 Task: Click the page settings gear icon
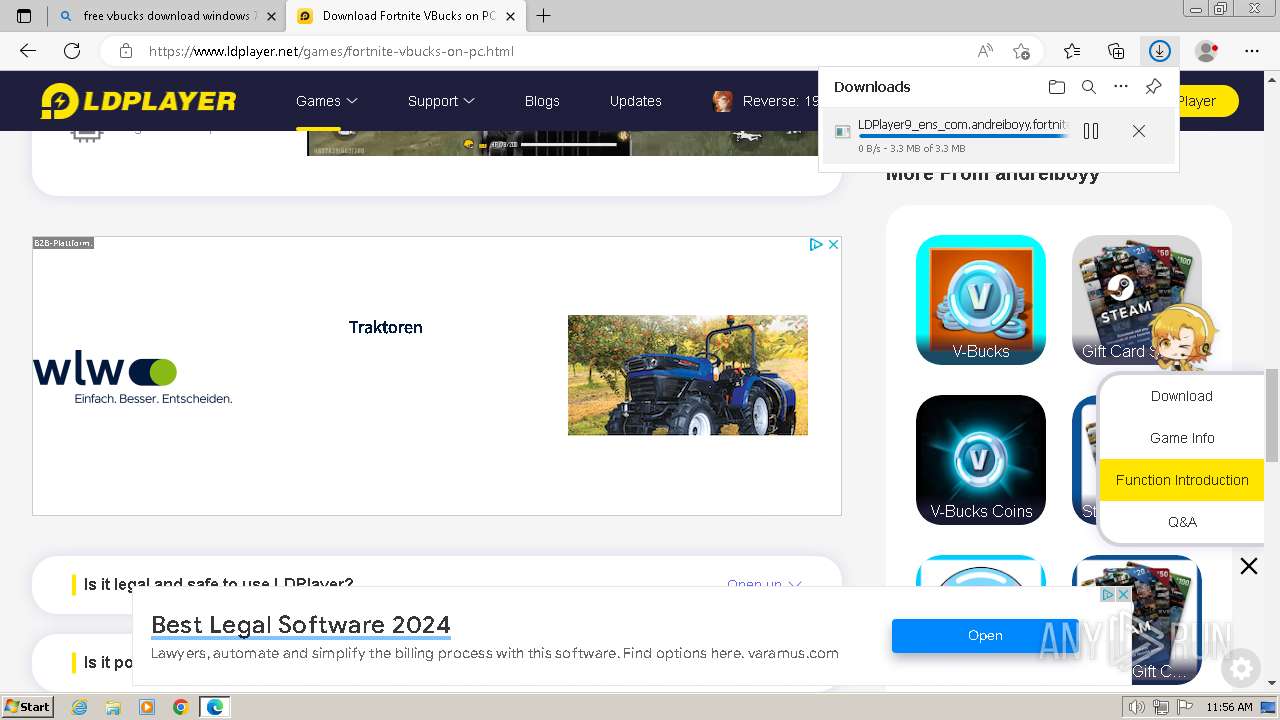tap(1241, 668)
